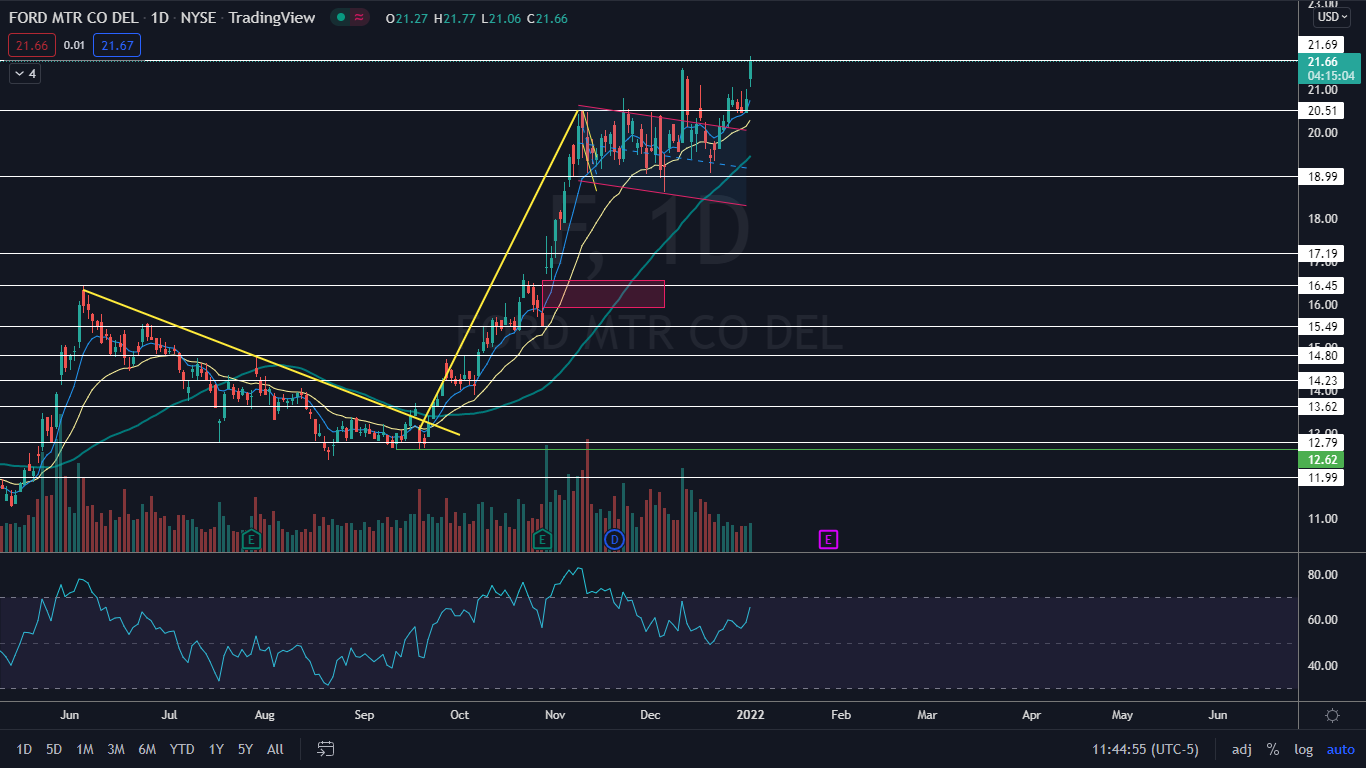This screenshot has width=1366, height=768.
Task: Click the 13.62 horizontal level label
Action: pyautogui.click(x=1324, y=407)
